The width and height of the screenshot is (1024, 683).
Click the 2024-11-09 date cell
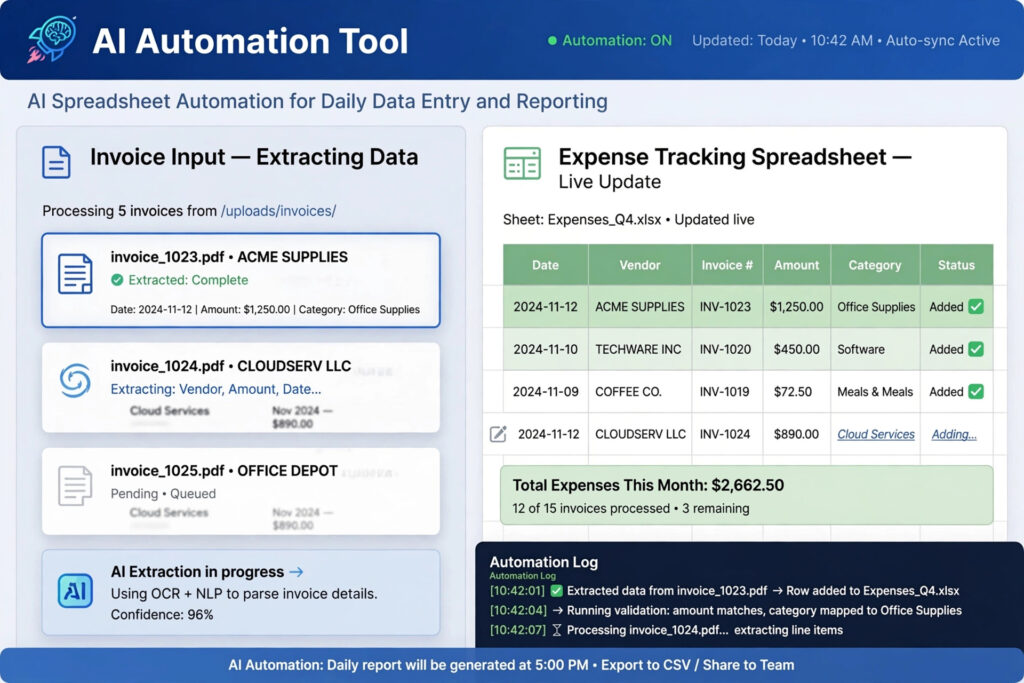(x=545, y=392)
